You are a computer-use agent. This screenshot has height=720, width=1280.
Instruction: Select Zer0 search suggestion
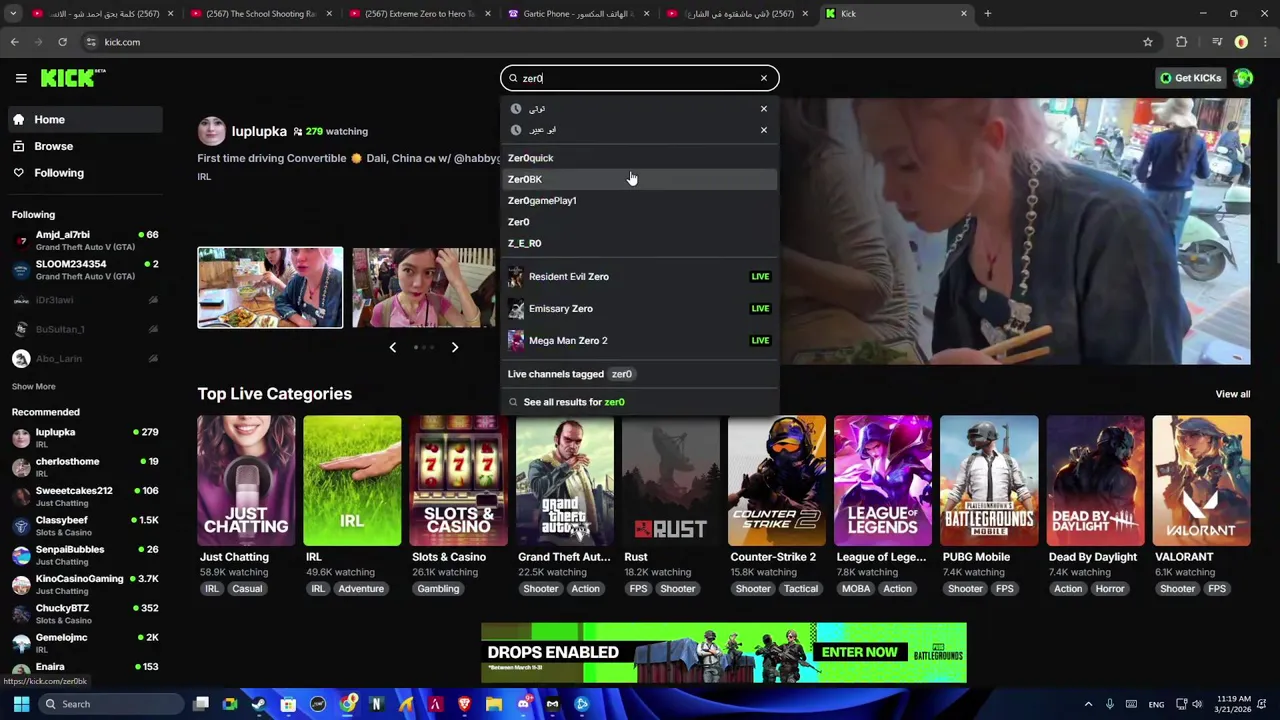point(639,222)
